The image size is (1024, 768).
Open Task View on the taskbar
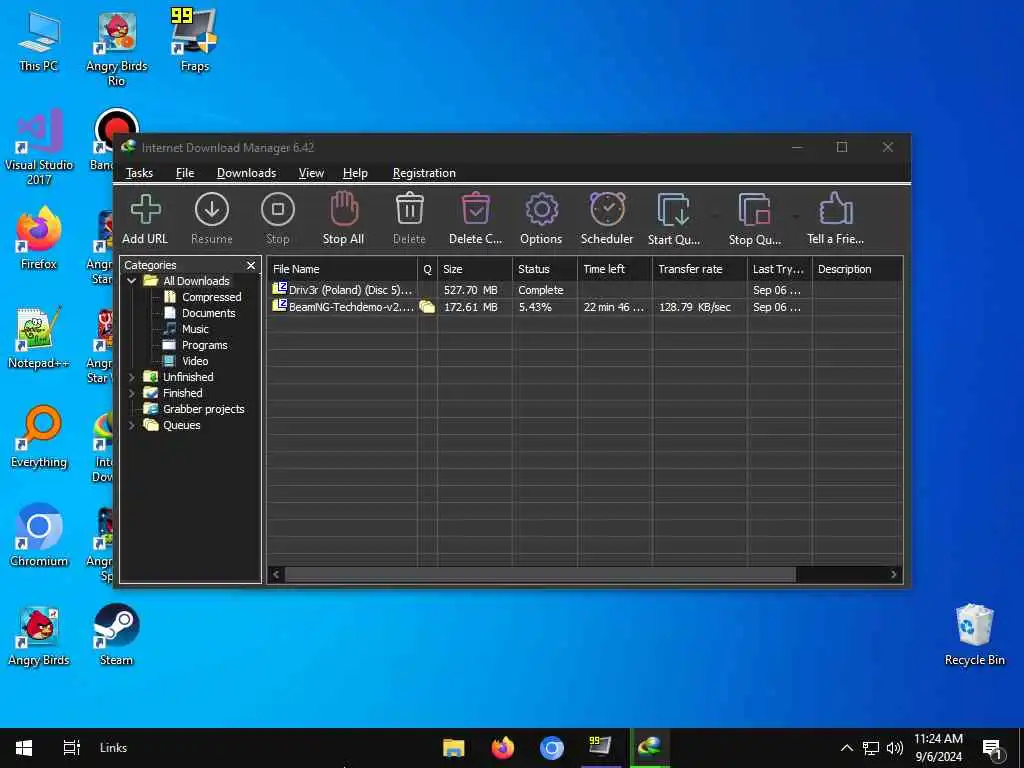pyautogui.click(x=71, y=748)
